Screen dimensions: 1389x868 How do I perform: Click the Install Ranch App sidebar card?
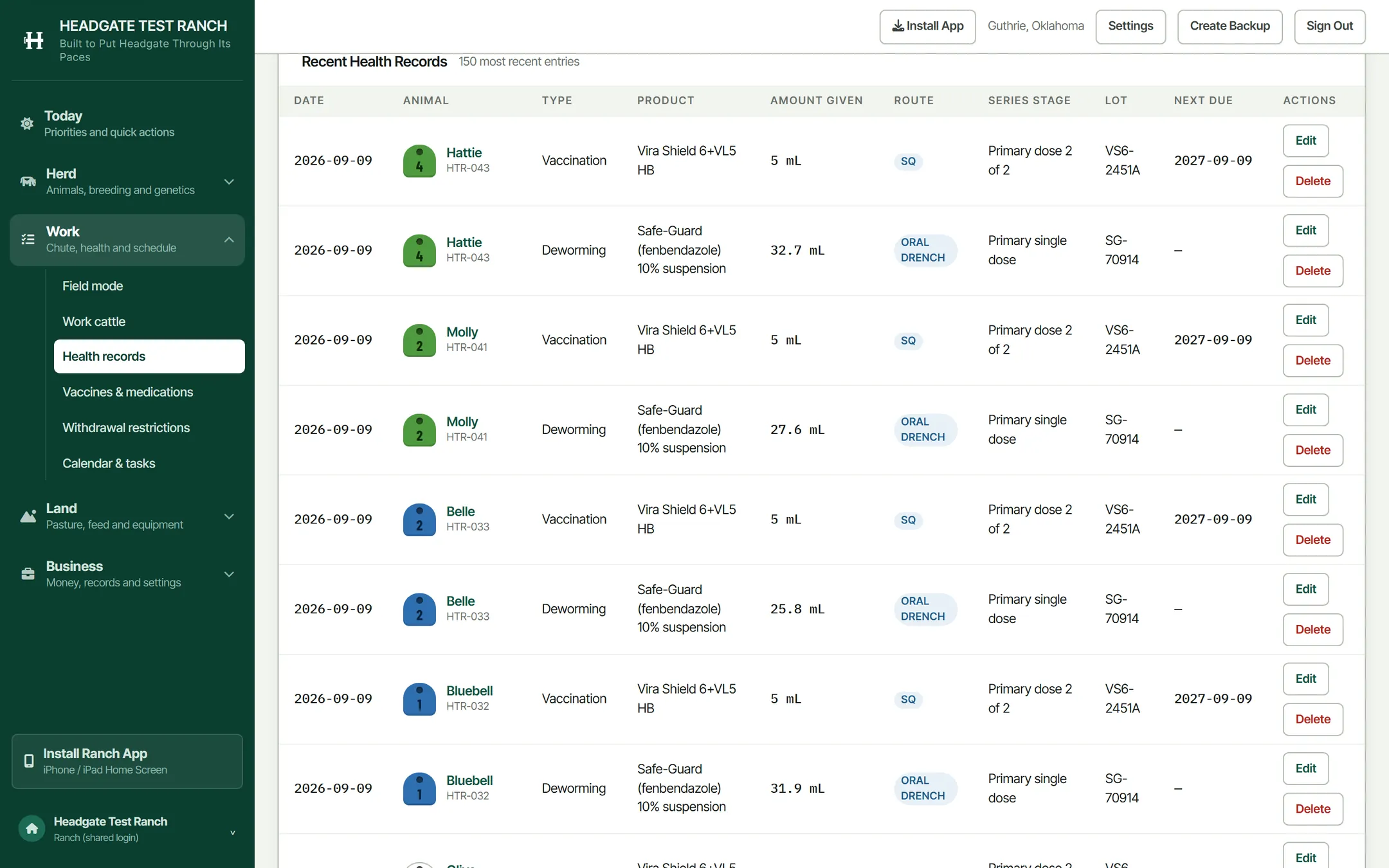coord(127,761)
